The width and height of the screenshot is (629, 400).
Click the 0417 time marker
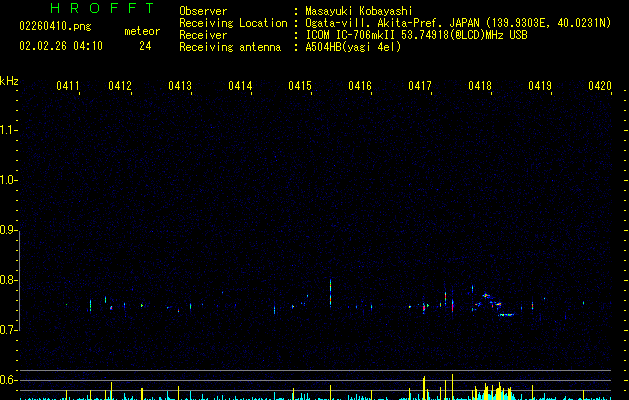[x=420, y=86]
